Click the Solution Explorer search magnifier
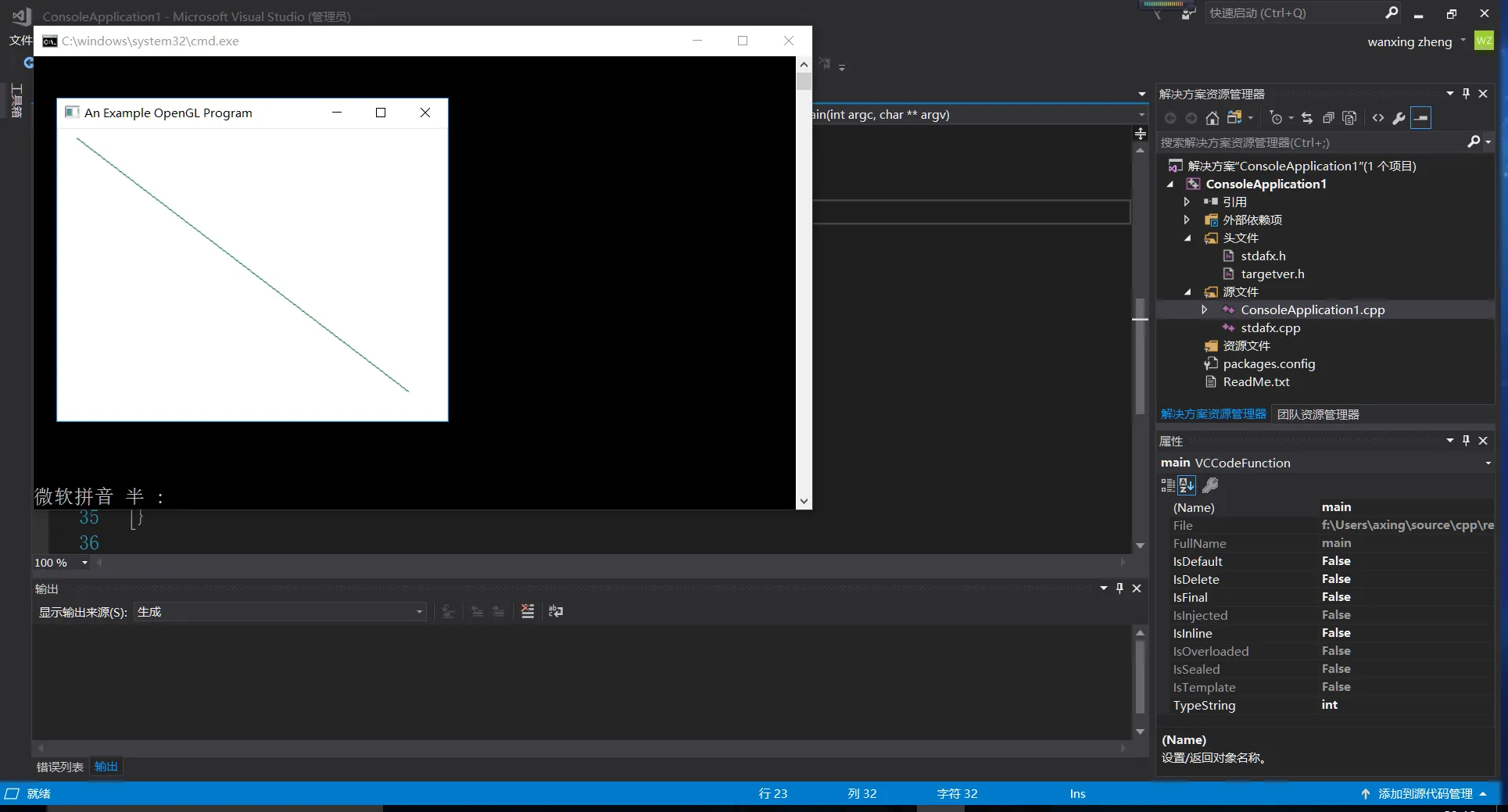This screenshot has height=812, width=1508. (x=1474, y=141)
